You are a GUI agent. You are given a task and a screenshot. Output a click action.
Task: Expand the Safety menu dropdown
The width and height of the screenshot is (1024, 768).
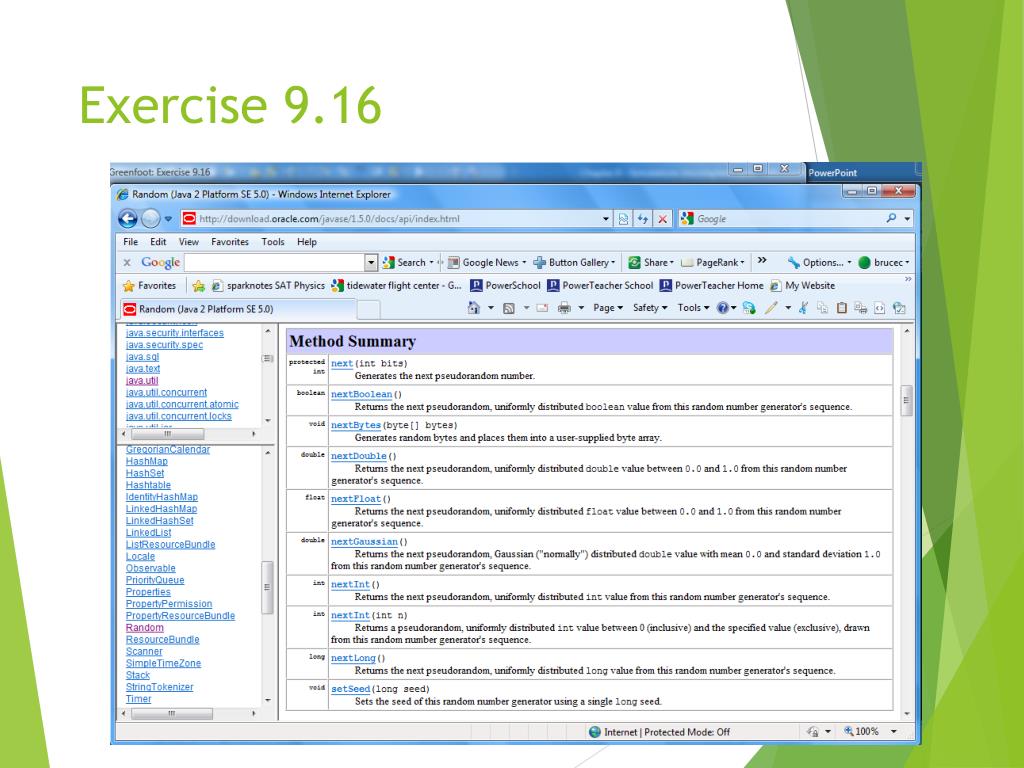point(650,308)
